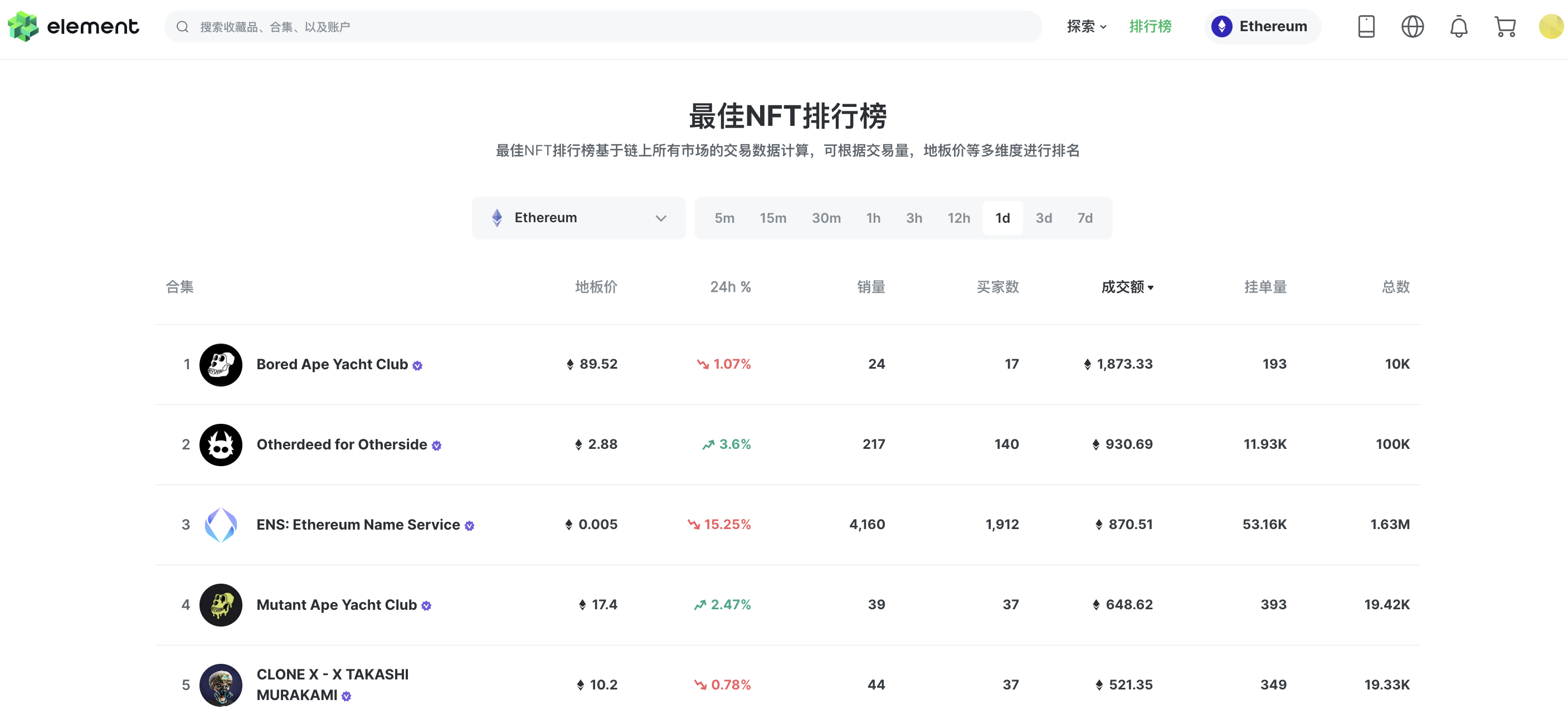
Task: Open Bored Ape Yacht Club collection
Action: [332, 364]
